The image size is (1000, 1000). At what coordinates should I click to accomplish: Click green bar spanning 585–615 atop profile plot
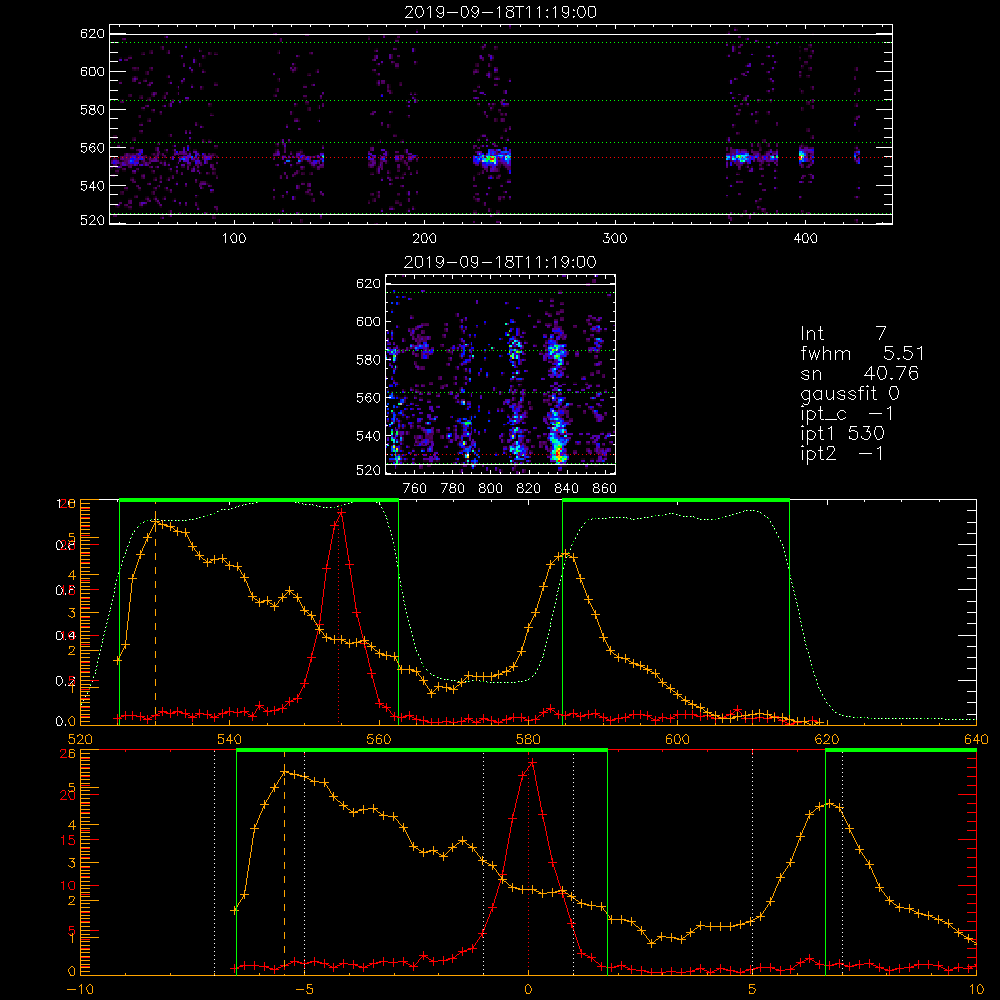coord(676,500)
